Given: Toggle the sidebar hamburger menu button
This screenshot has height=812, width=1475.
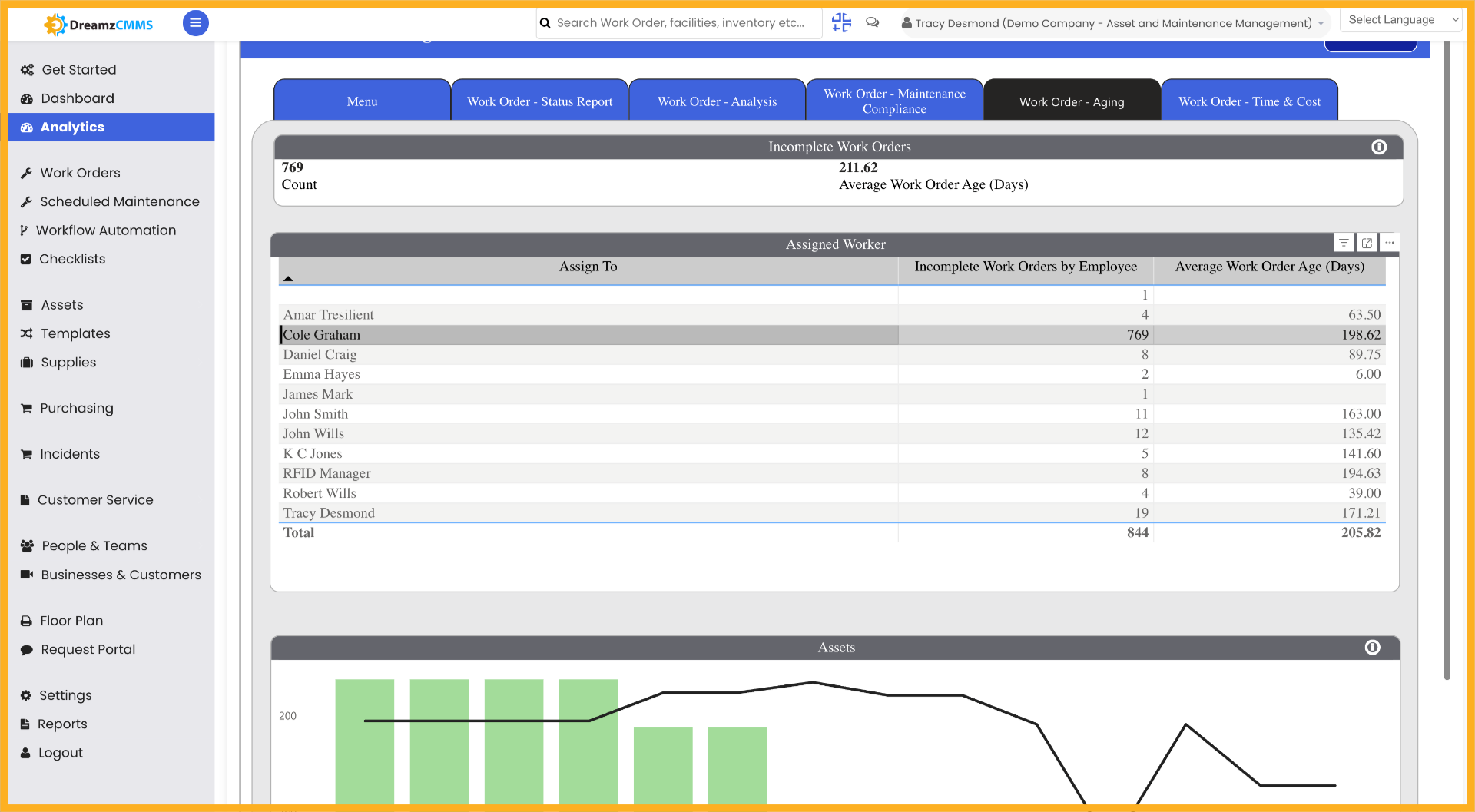Looking at the screenshot, I should click(x=195, y=23).
